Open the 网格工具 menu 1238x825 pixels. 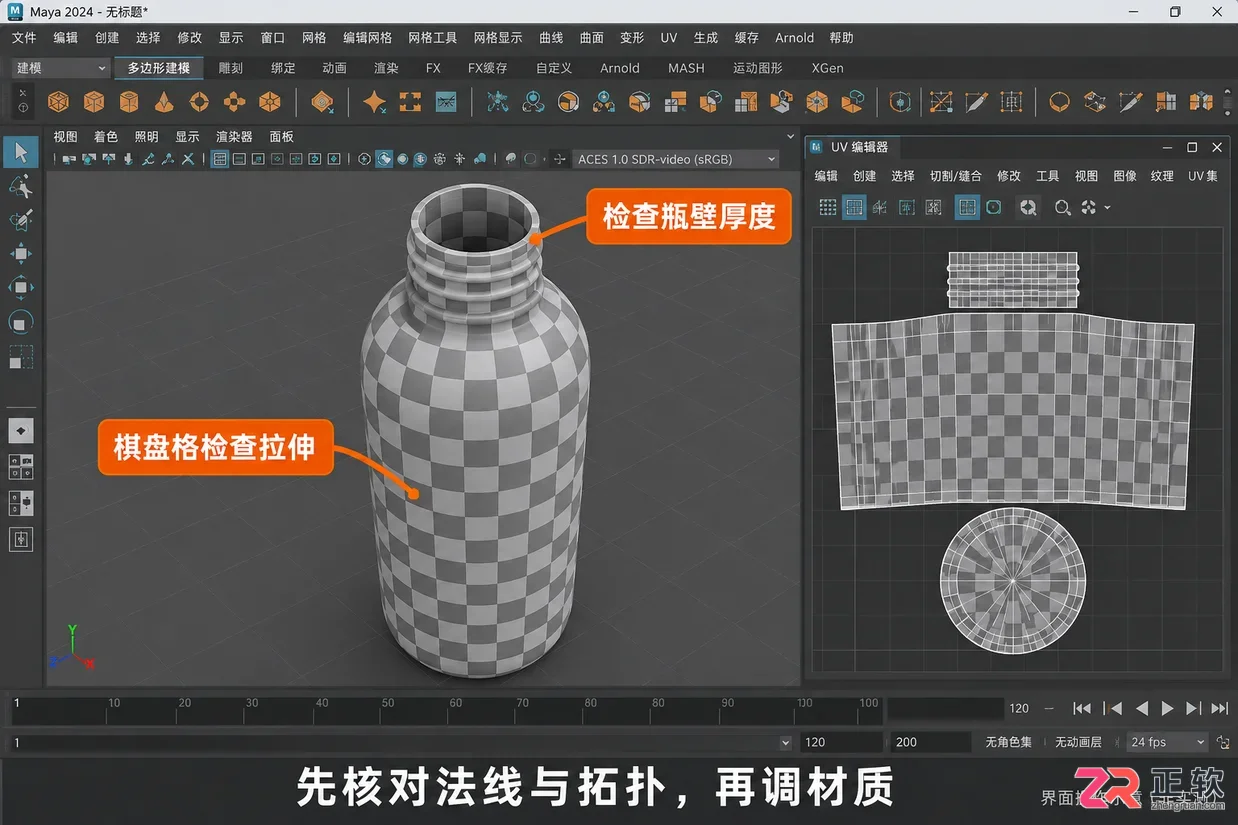tap(432, 38)
